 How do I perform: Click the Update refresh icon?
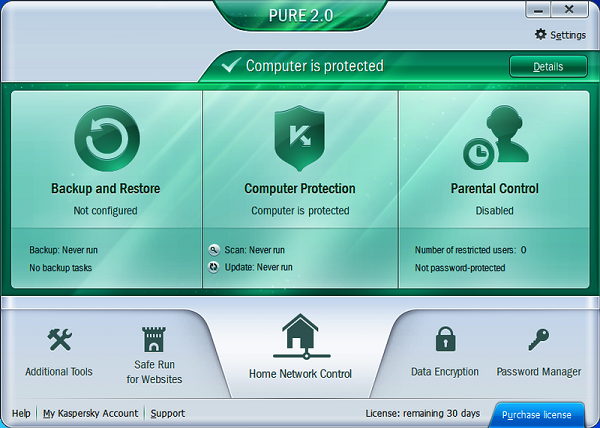214,267
